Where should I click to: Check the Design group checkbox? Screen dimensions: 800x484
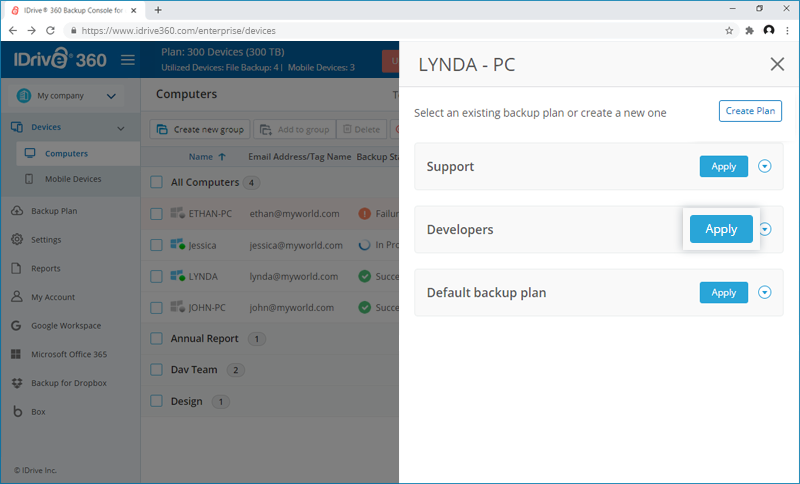[156, 401]
